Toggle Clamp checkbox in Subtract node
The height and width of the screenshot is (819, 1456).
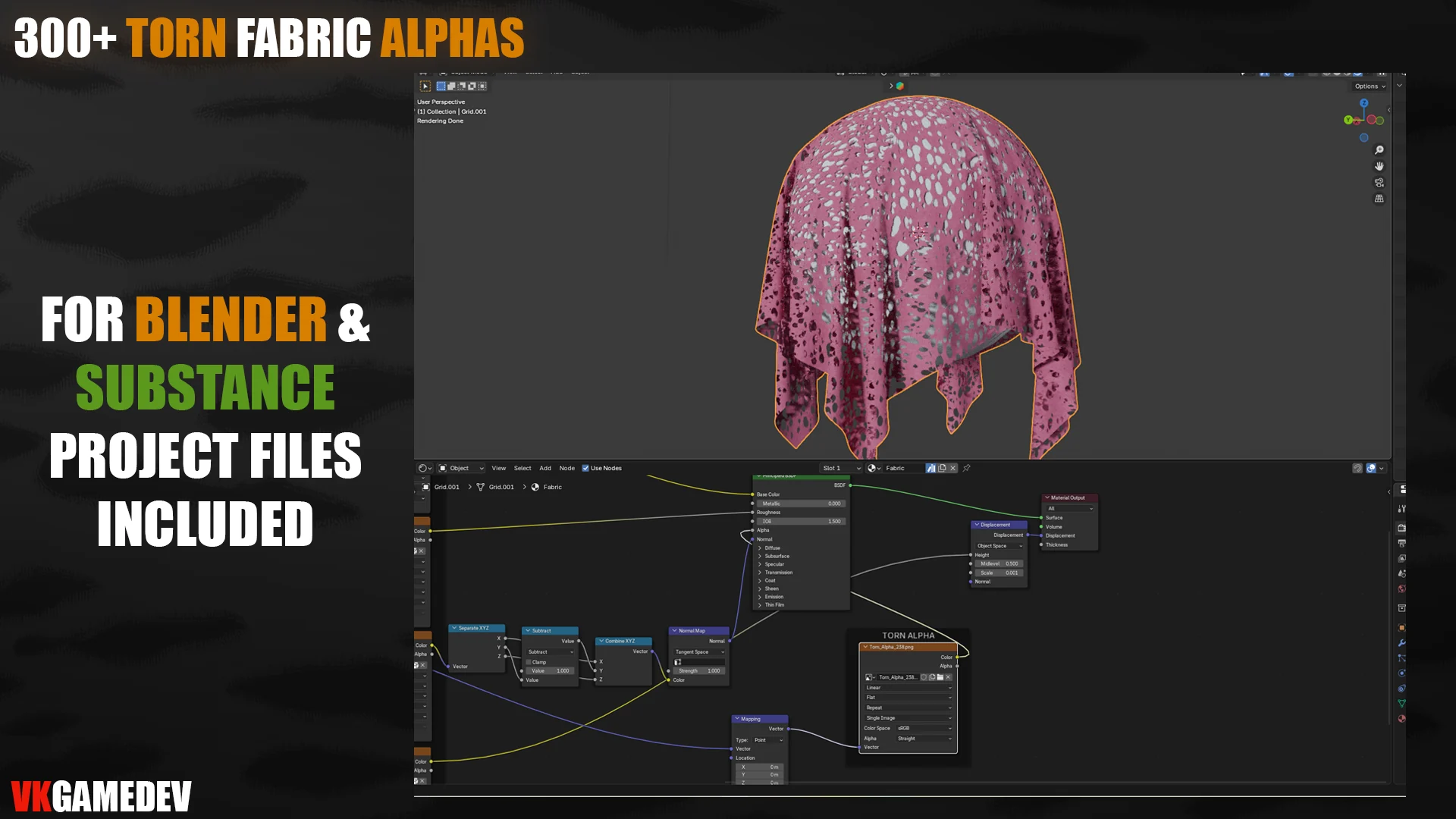point(529,662)
